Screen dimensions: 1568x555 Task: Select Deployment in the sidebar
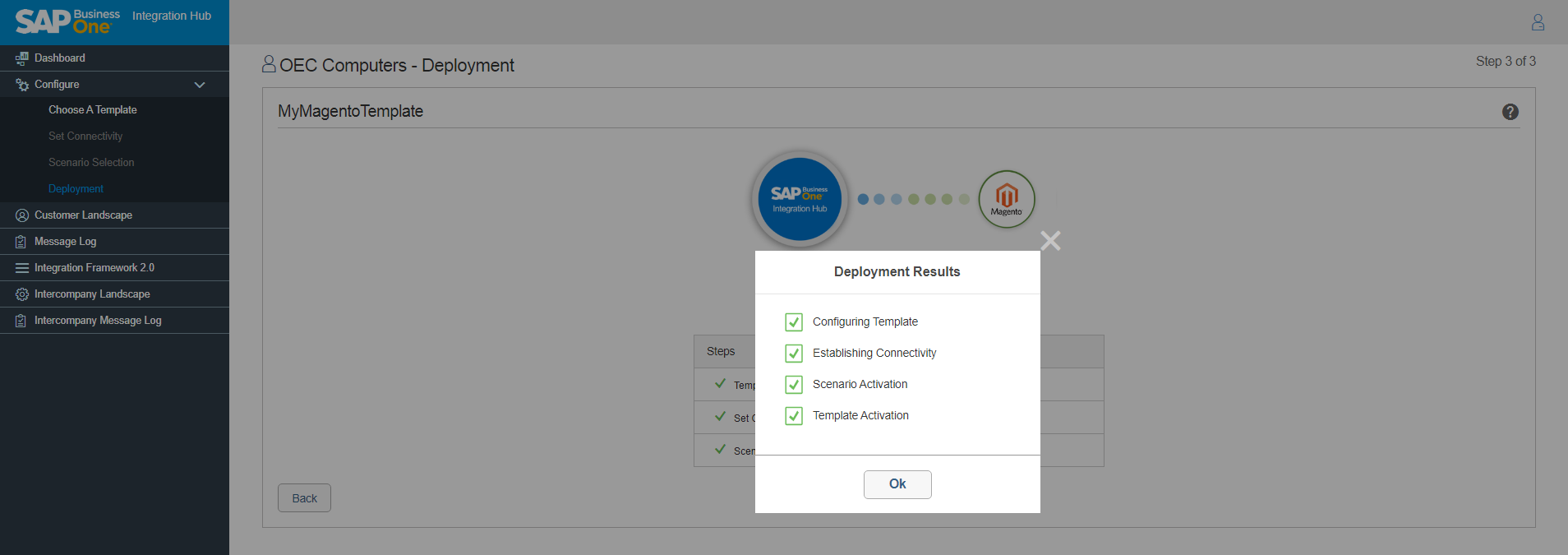click(76, 189)
